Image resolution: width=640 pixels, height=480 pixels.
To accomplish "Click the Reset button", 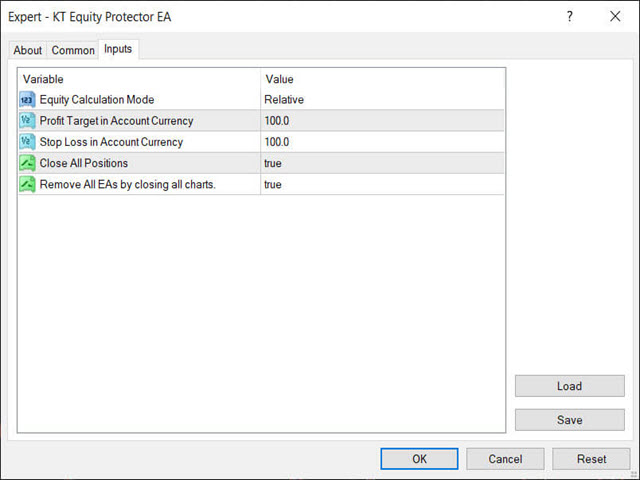I will 591,459.
